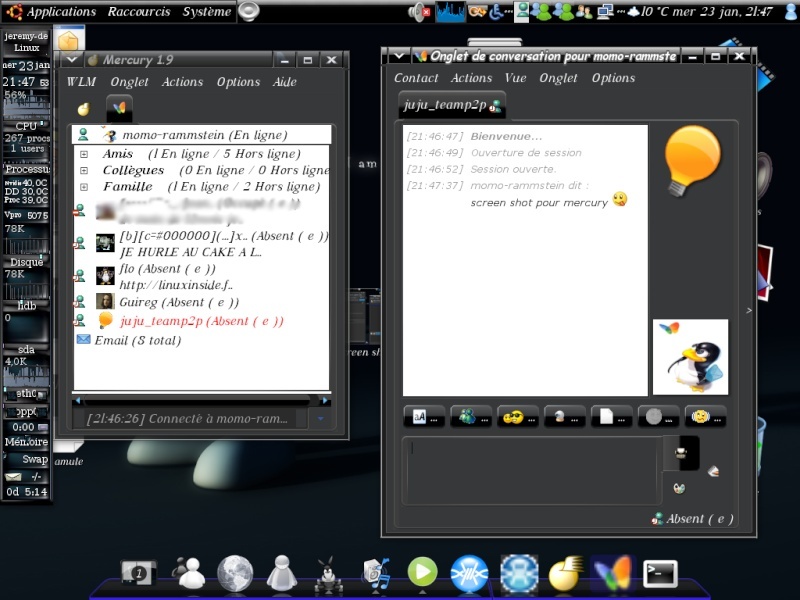Click the muted volume icon in top panel
The width and height of the screenshot is (800, 600).
tap(420, 11)
